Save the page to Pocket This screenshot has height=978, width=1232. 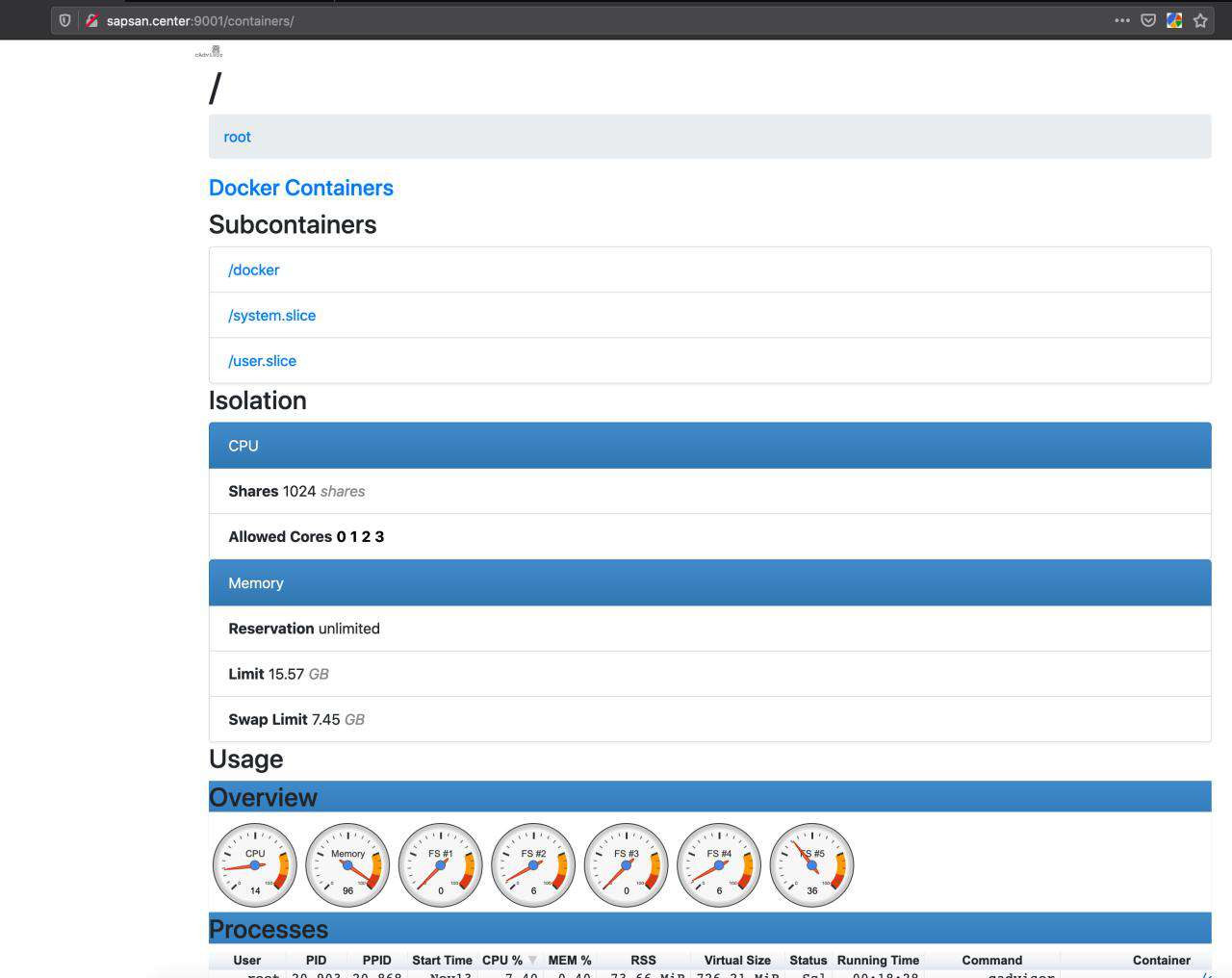click(1148, 20)
